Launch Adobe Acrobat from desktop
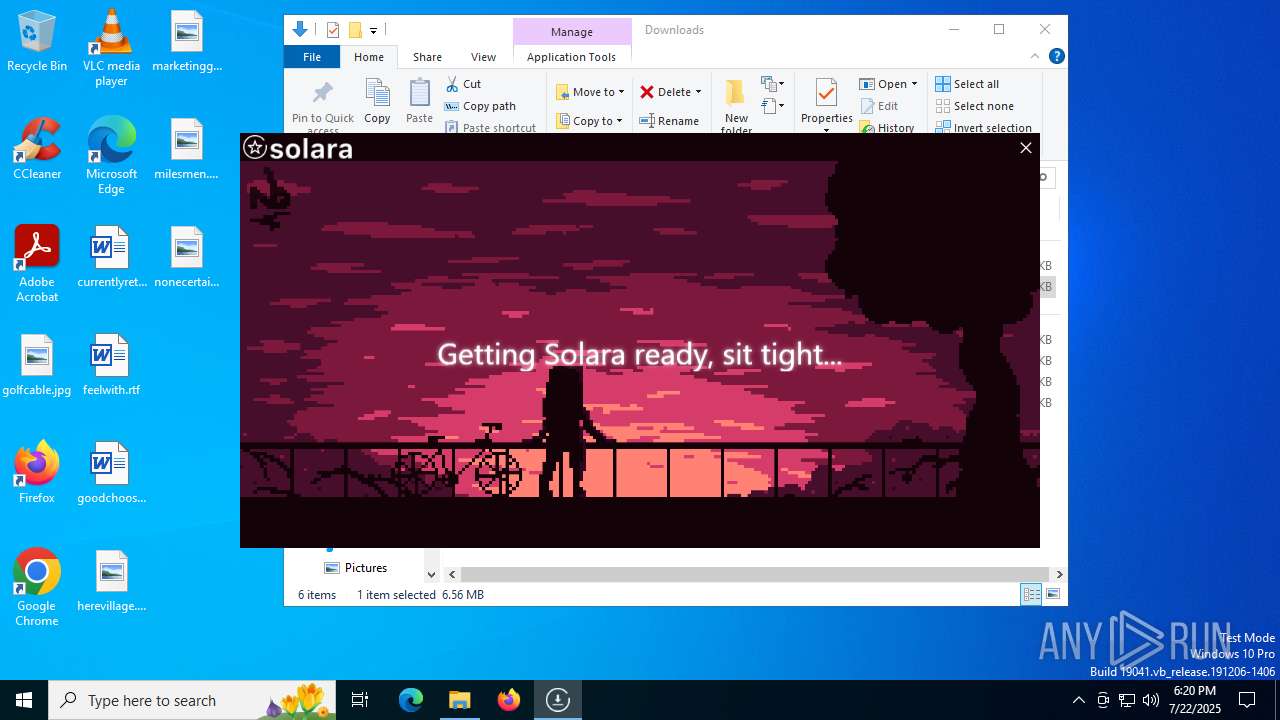1280x720 pixels. [37, 264]
